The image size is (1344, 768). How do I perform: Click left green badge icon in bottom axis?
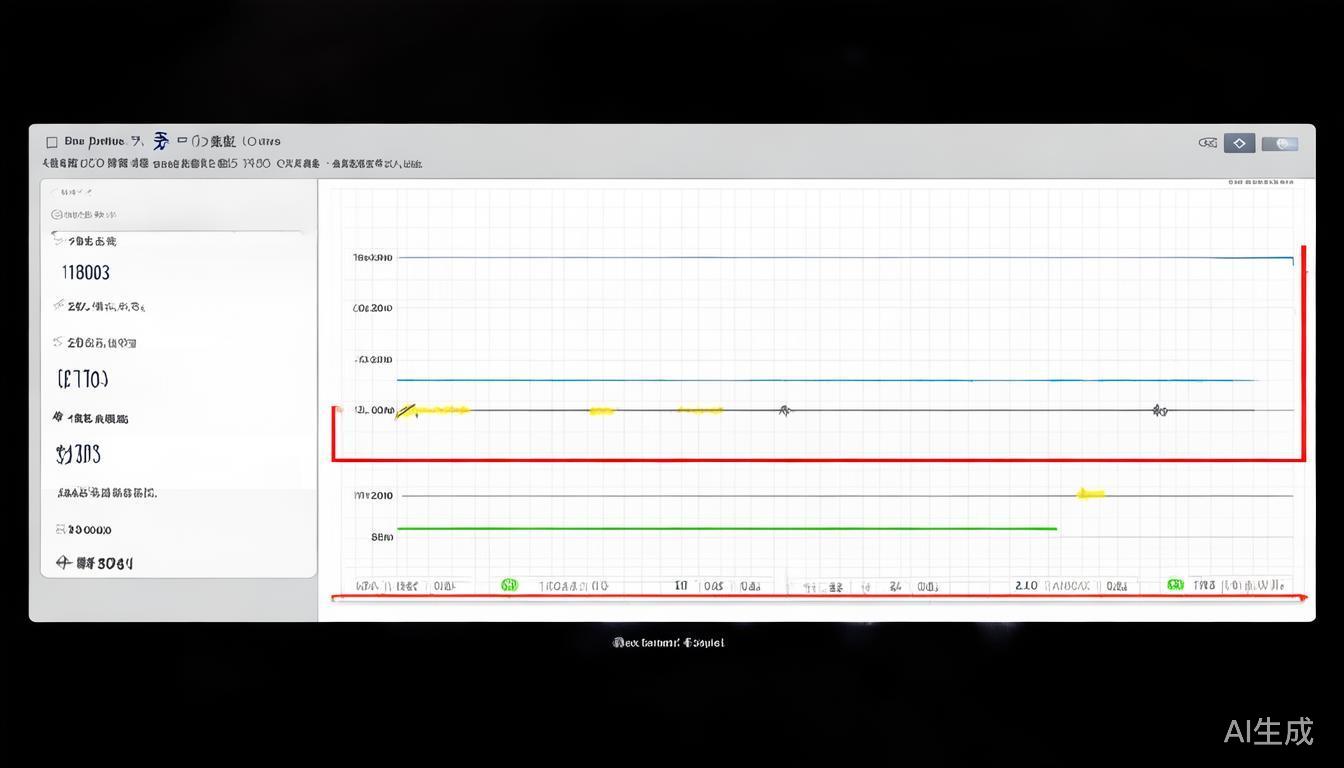pos(509,585)
